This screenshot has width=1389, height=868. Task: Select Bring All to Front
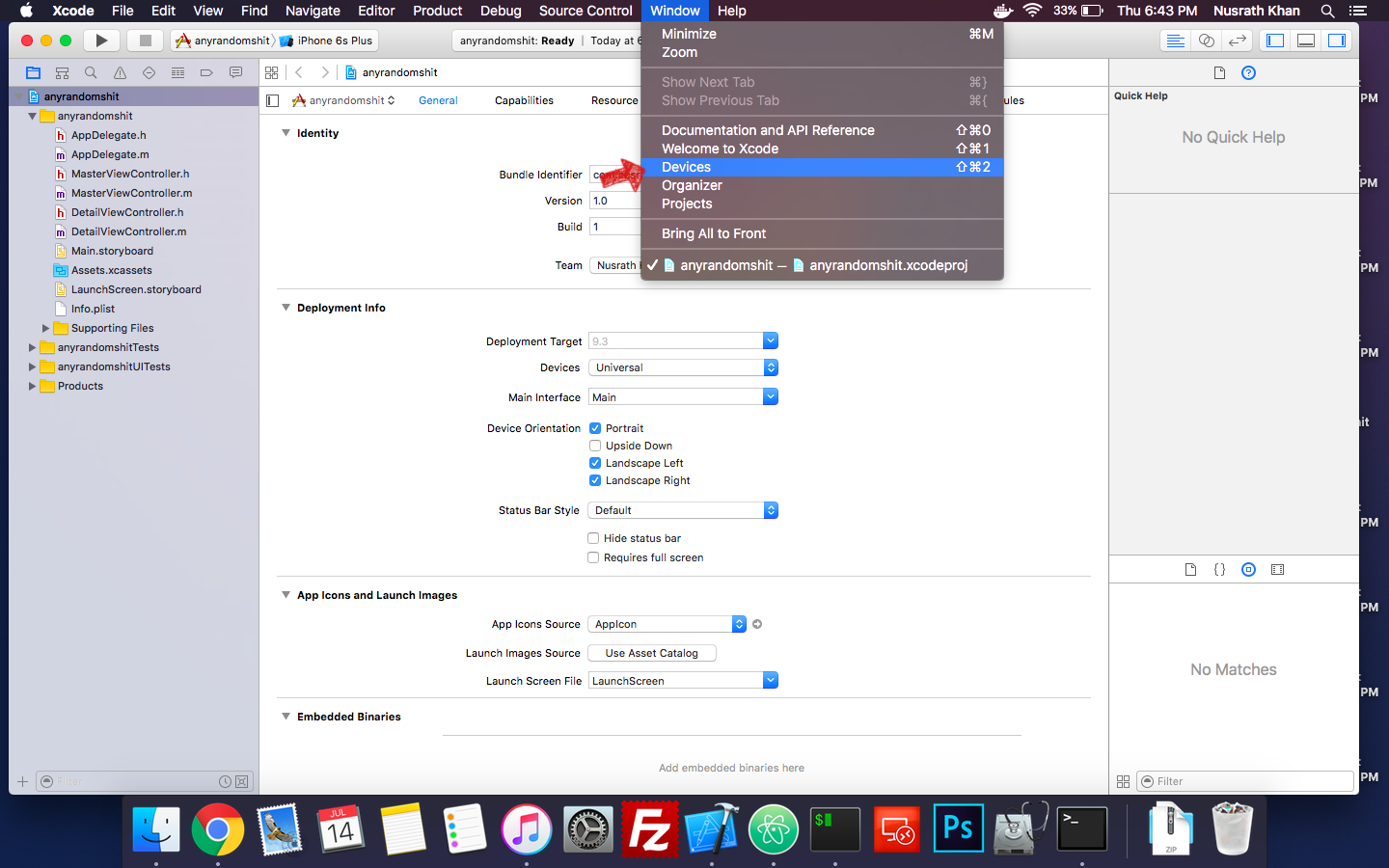coord(823,233)
